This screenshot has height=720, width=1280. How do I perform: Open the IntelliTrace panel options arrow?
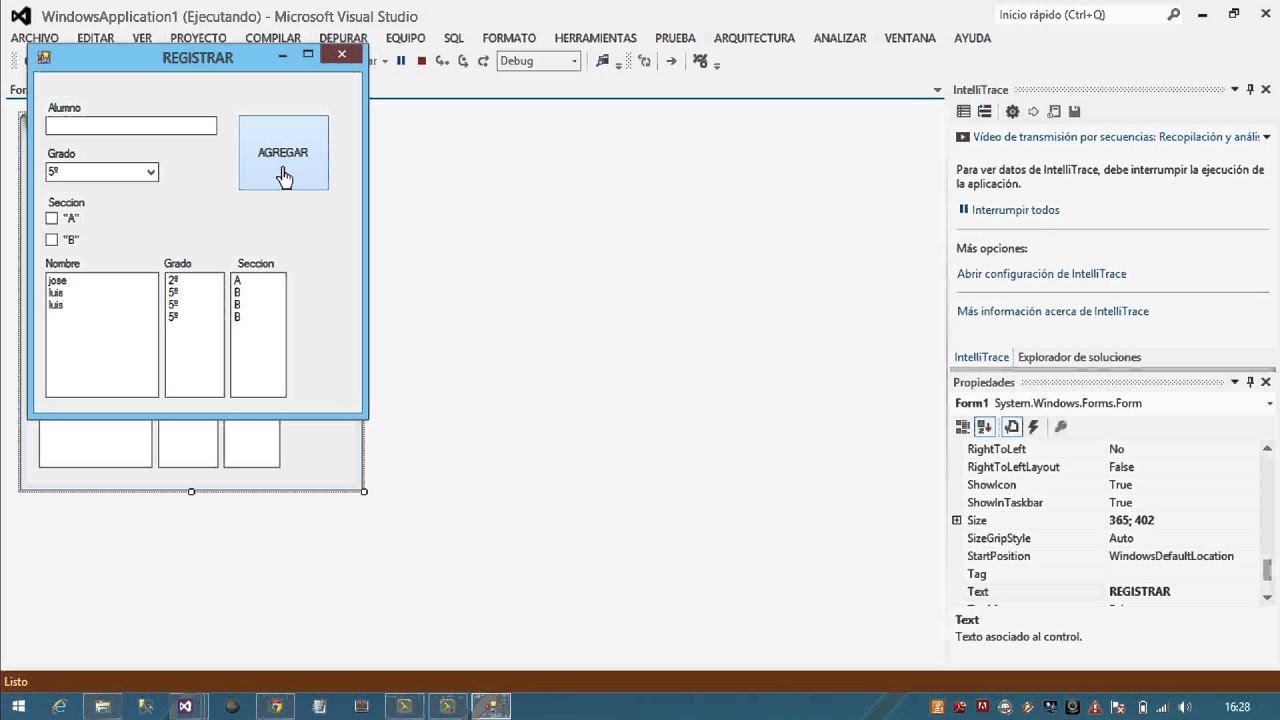(x=1235, y=90)
